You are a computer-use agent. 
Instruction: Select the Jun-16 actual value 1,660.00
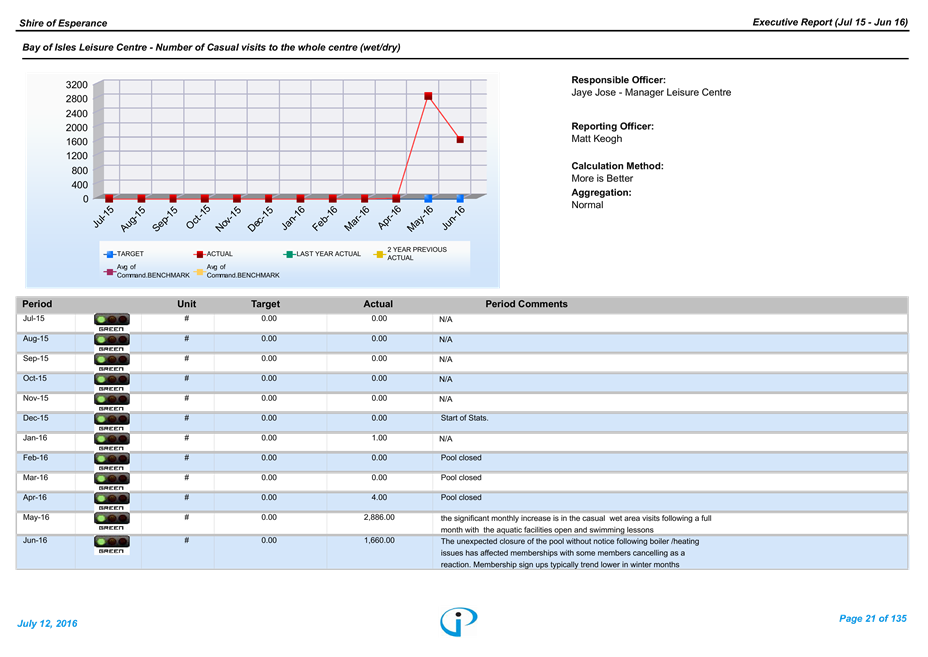pos(379,540)
